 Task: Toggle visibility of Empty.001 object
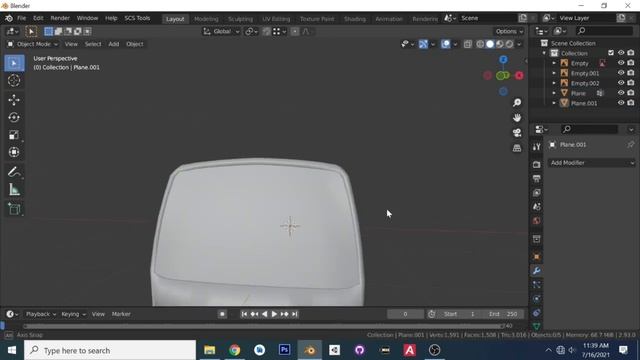pos(621,73)
